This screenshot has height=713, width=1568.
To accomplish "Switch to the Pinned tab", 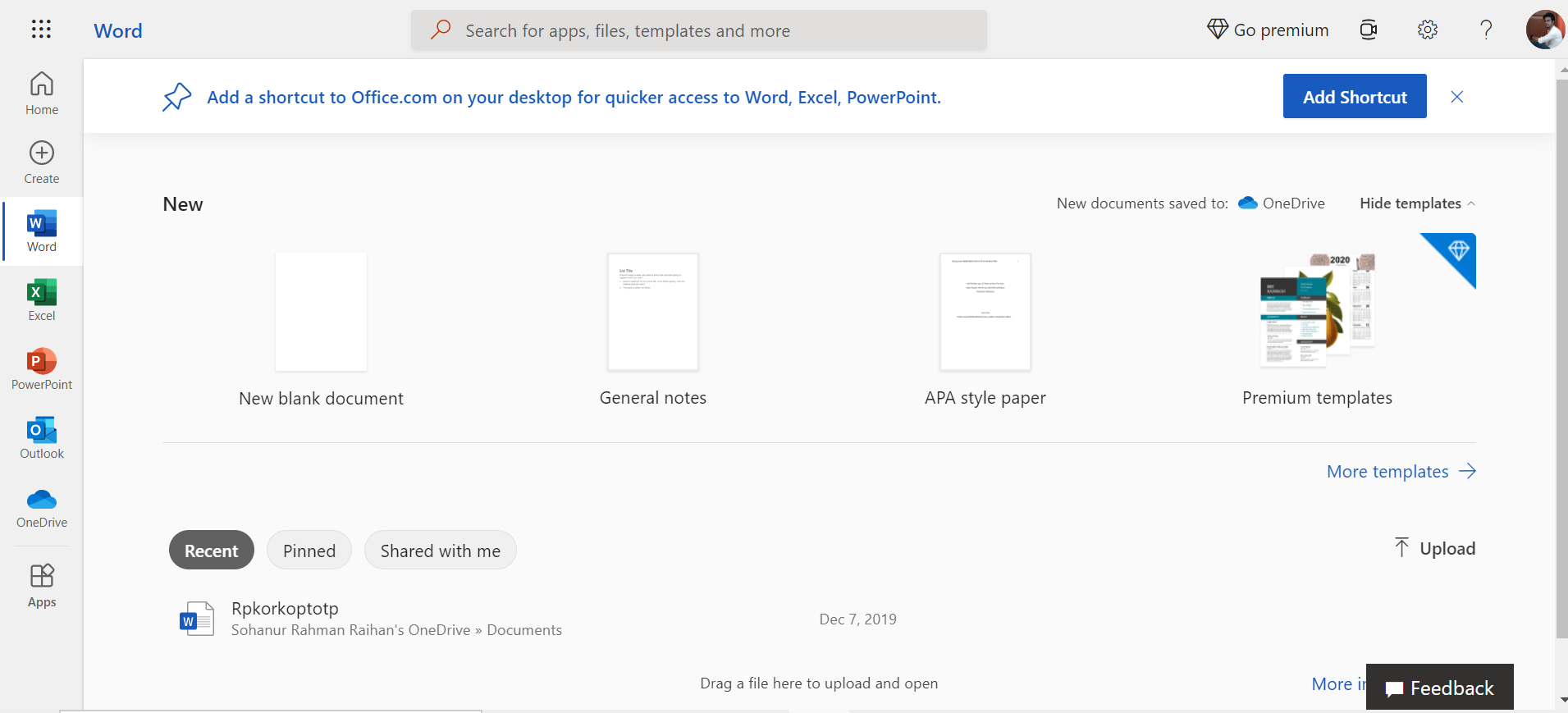I will pyautogui.click(x=309, y=551).
